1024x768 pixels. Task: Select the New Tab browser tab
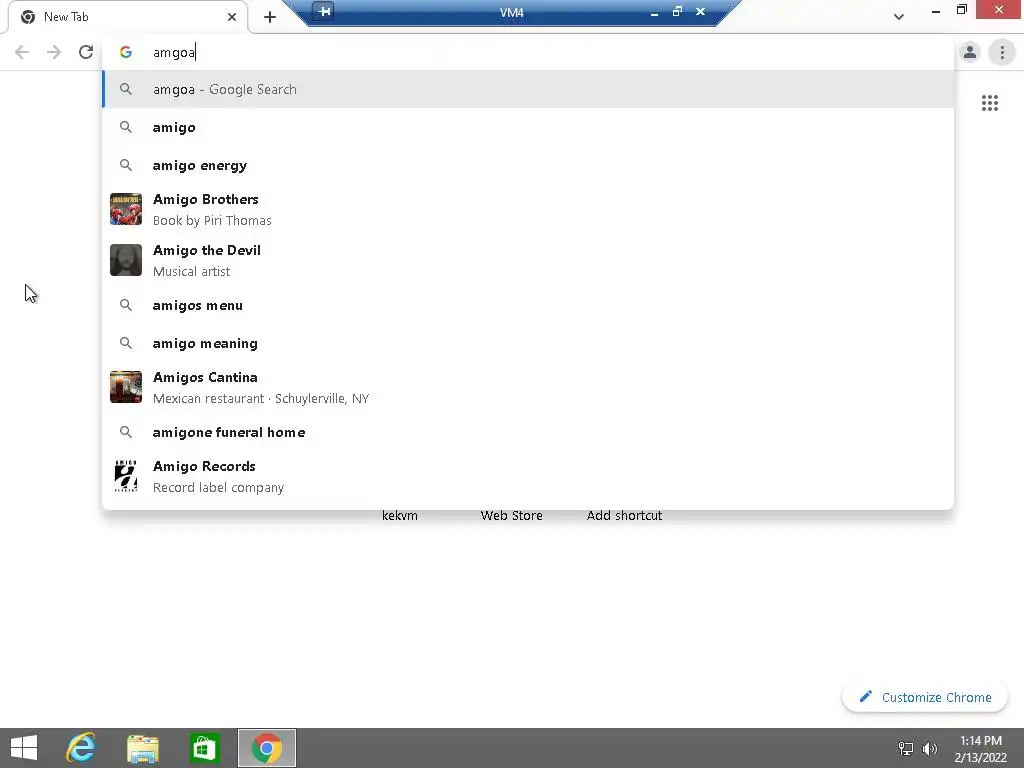pos(128,17)
